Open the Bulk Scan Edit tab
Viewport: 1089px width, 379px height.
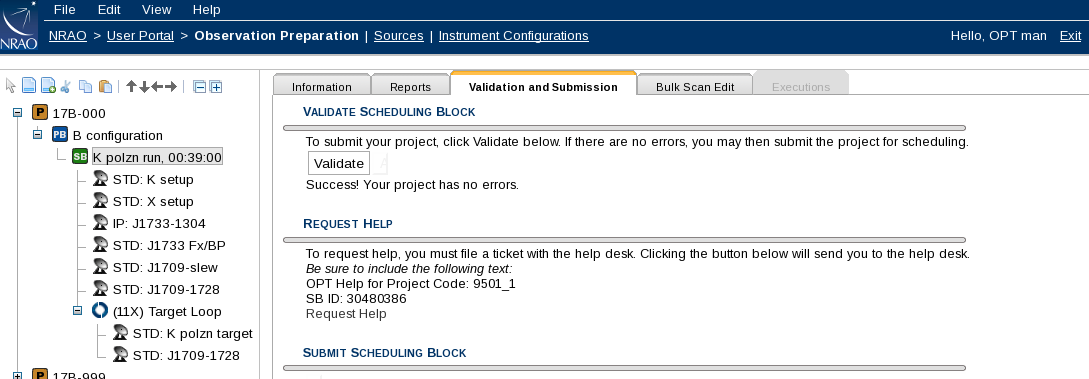pyautogui.click(x=695, y=86)
